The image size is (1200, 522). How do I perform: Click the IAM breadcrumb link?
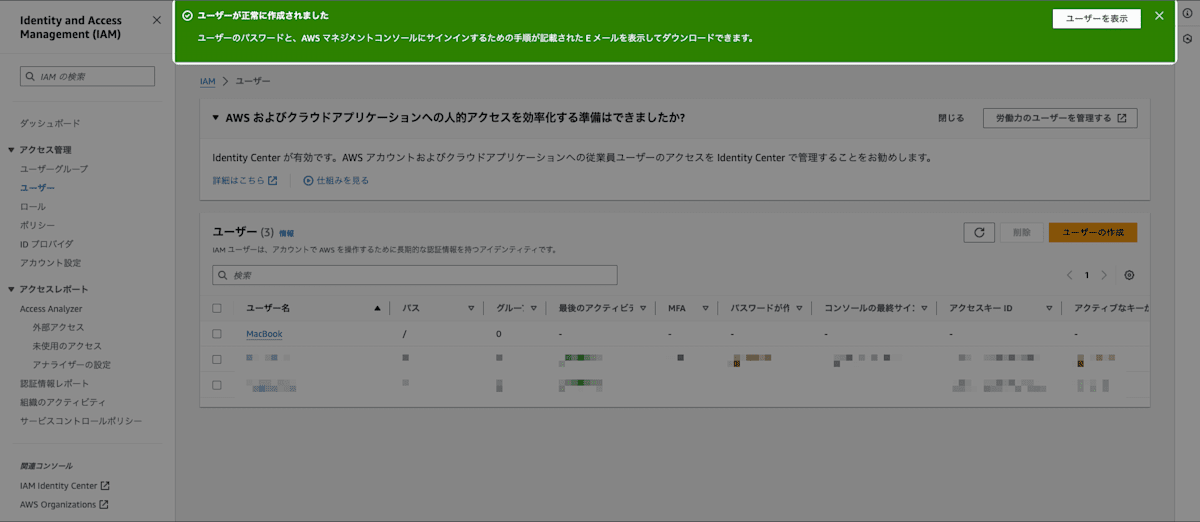point(207,81)
